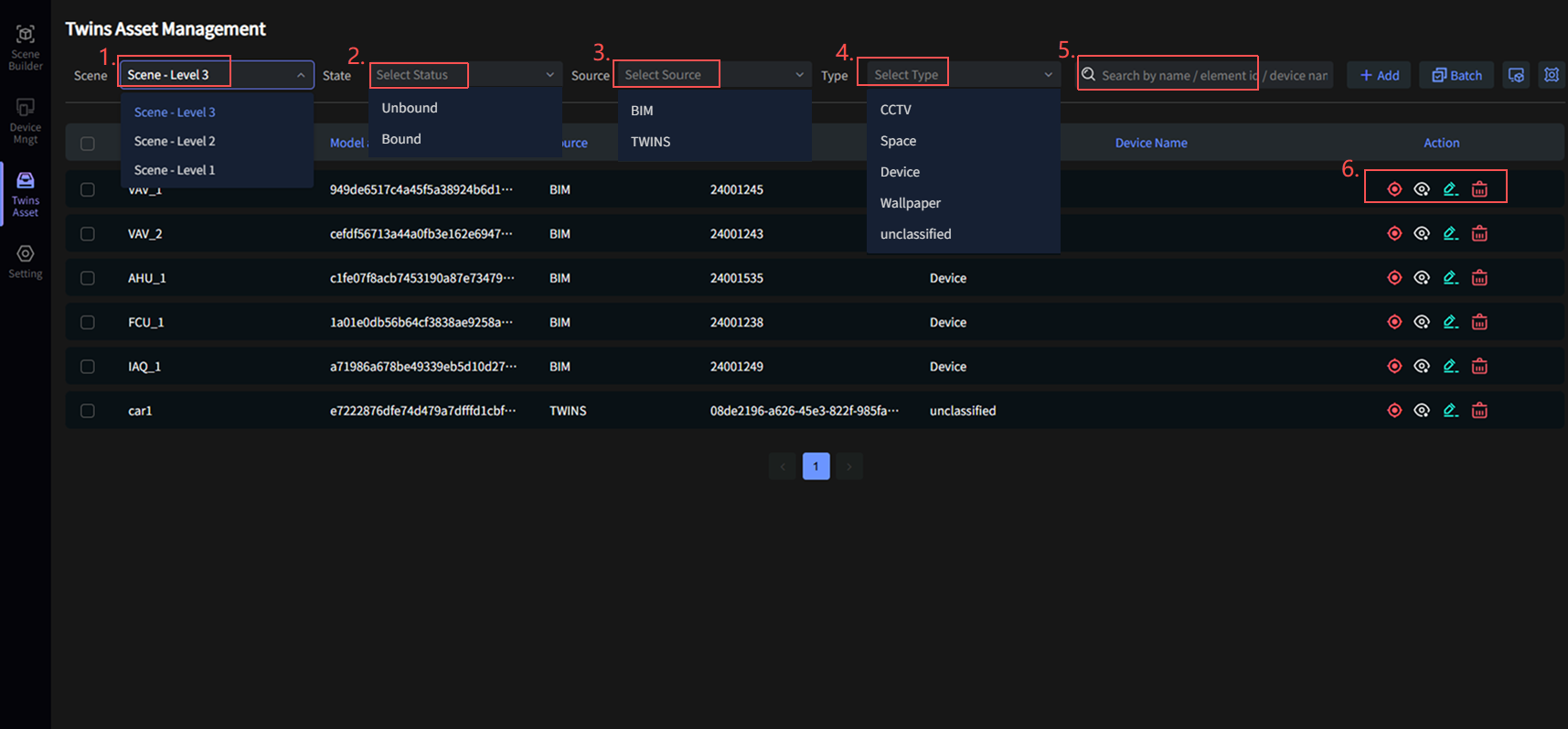The width and height of the screenshot is (1568, 729).
Task: Choose Scene - Level 2 from the list
Action: point(175,141)
